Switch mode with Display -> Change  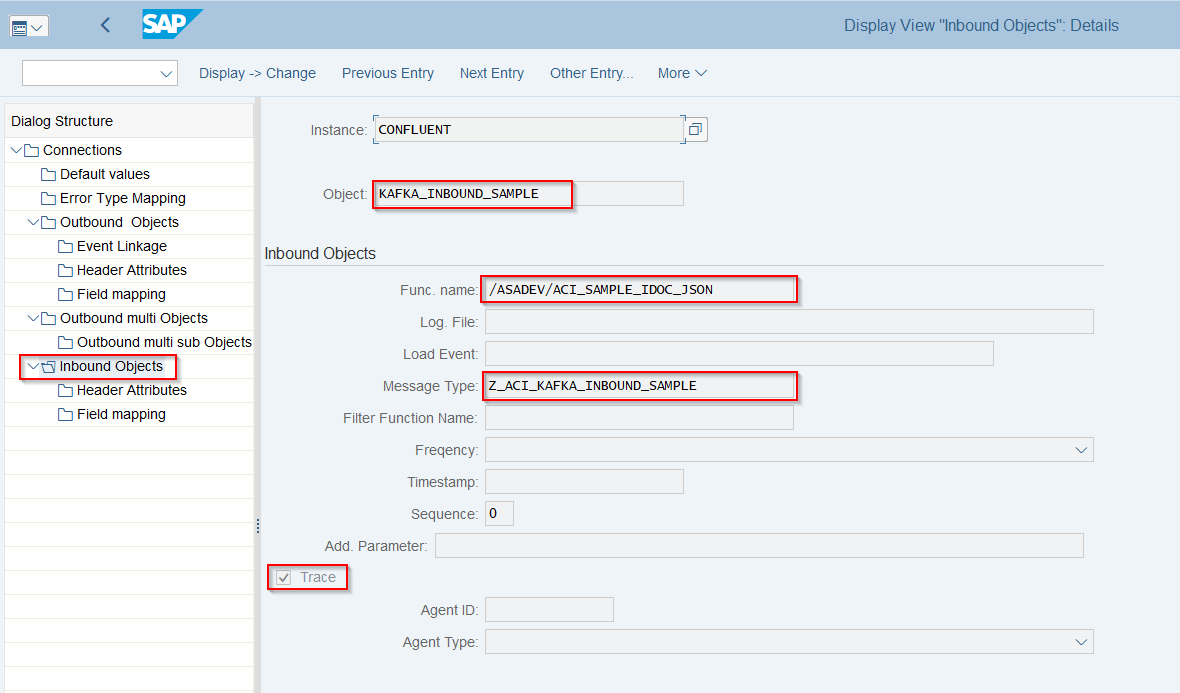pyautogui.click(x=257, y=73)
